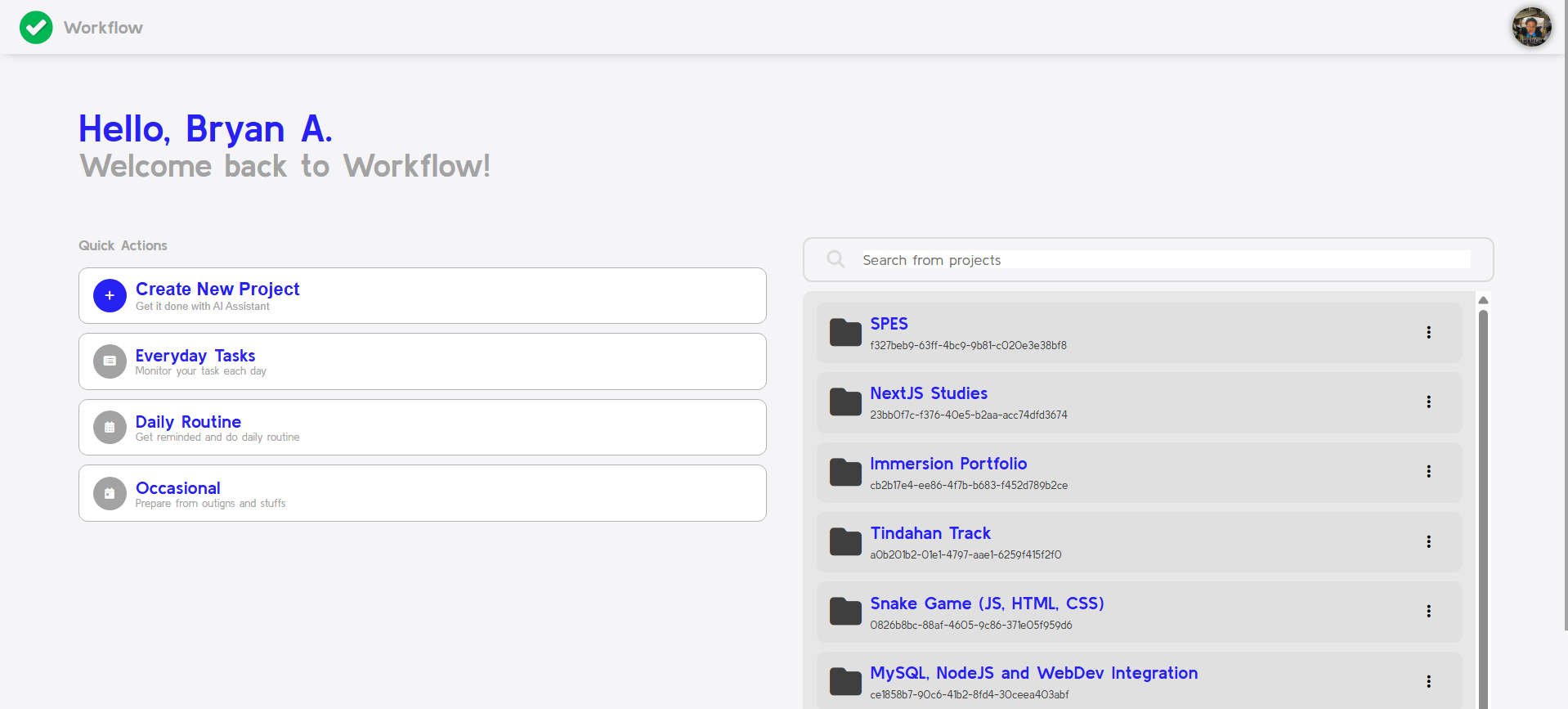Image resolution: width=1568 pixels, height=709 pixels.
Task: Open the Snake Game (JS, HTML, CSS) project
Action: [x=987, y=604]
